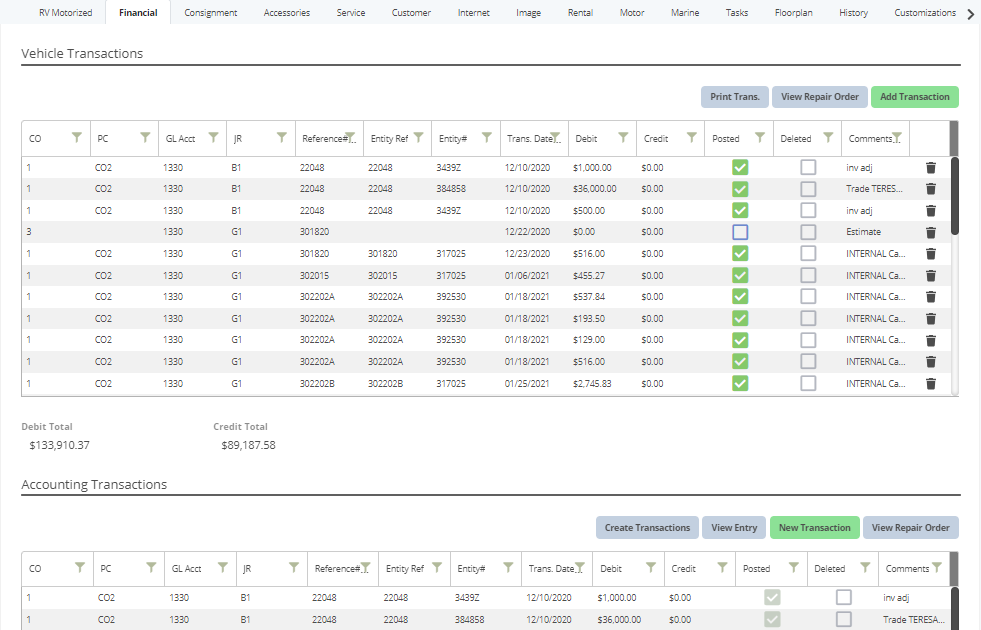This screenshot has height=630, width=981.
Task: Uncheck Posted for the $2,745.83 row
Action: pyautogui.click(x=740, y=384)
